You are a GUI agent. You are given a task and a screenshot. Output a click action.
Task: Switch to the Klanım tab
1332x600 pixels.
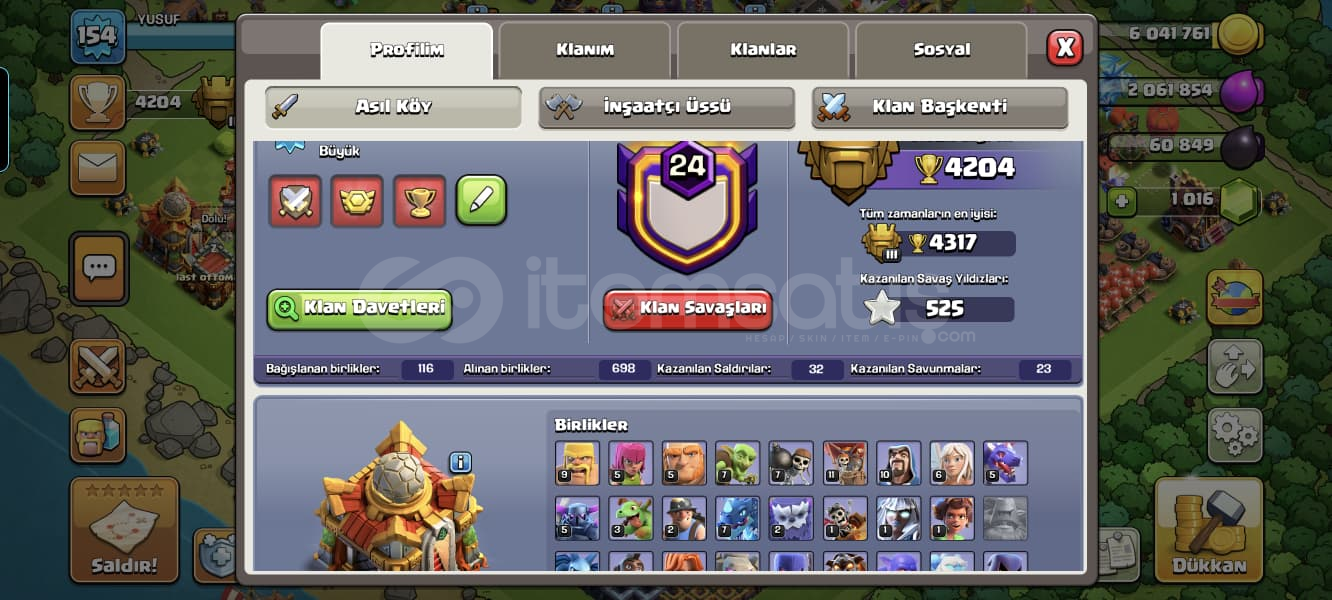click(585, 50)
